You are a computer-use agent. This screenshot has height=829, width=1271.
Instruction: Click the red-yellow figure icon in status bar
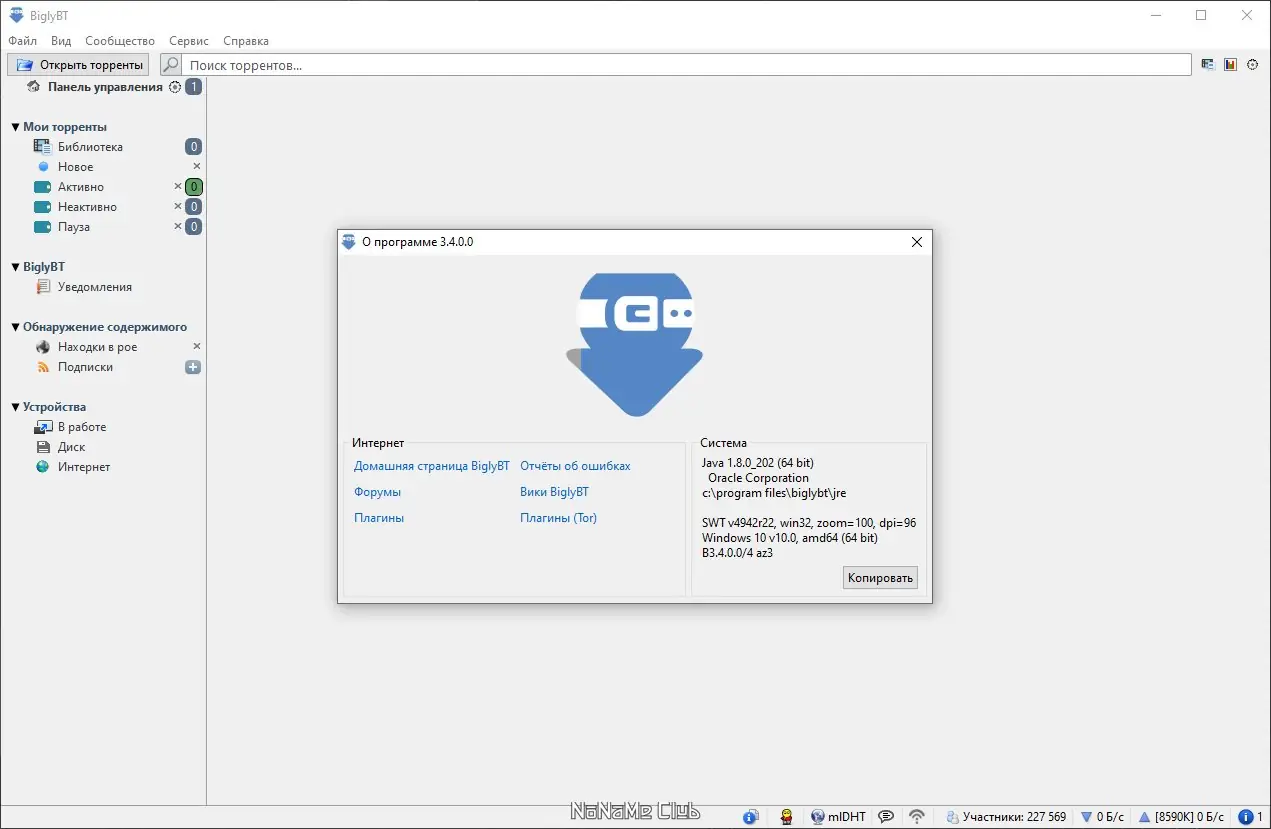click(x=787, y=817)
